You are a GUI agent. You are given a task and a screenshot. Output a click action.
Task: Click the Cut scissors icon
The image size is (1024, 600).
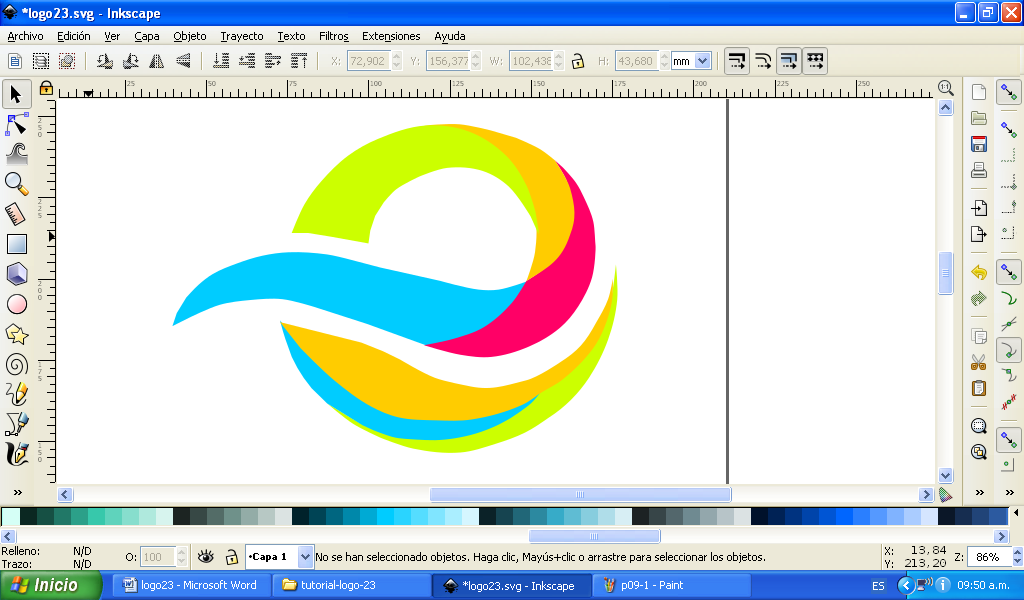click(x=978, y=362)
